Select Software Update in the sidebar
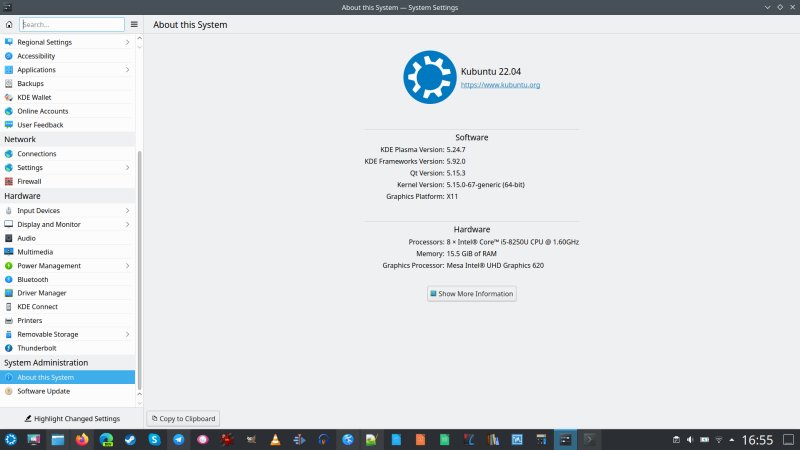The image size is (800, 450). pyautogui.click(x=67, y=391)
